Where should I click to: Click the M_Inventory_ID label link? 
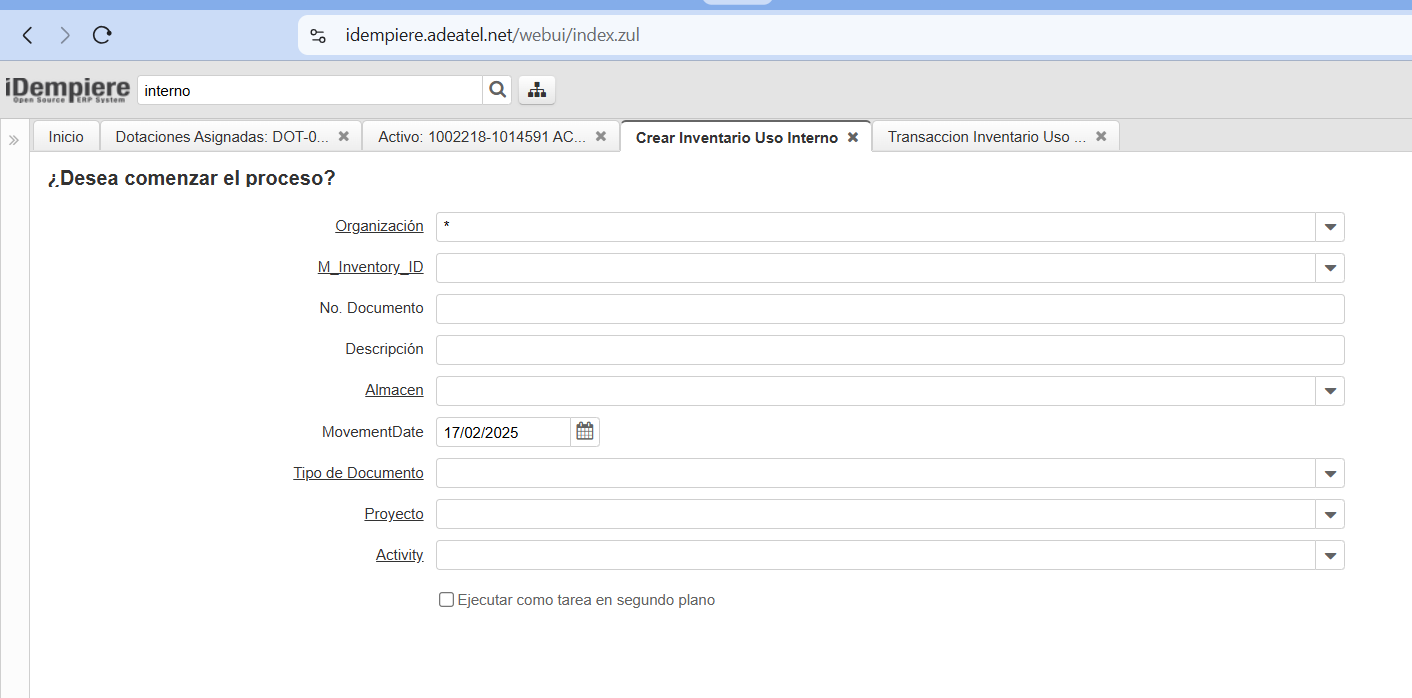point(370,267)
